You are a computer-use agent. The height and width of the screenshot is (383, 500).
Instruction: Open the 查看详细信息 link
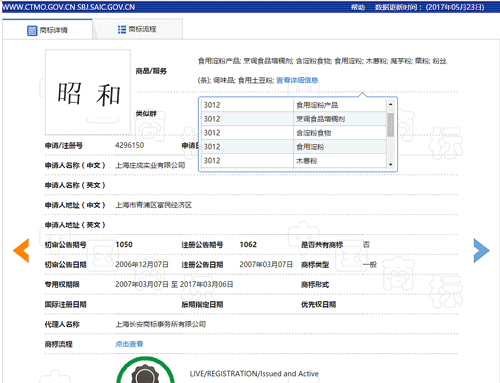[297, 80]
